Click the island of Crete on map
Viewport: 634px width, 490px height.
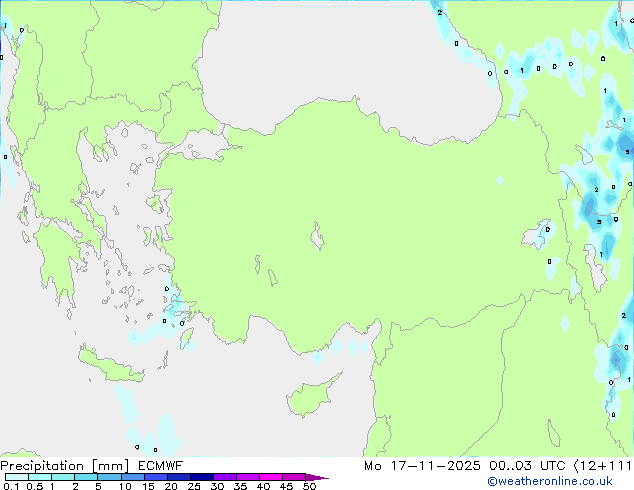point(111,366)
